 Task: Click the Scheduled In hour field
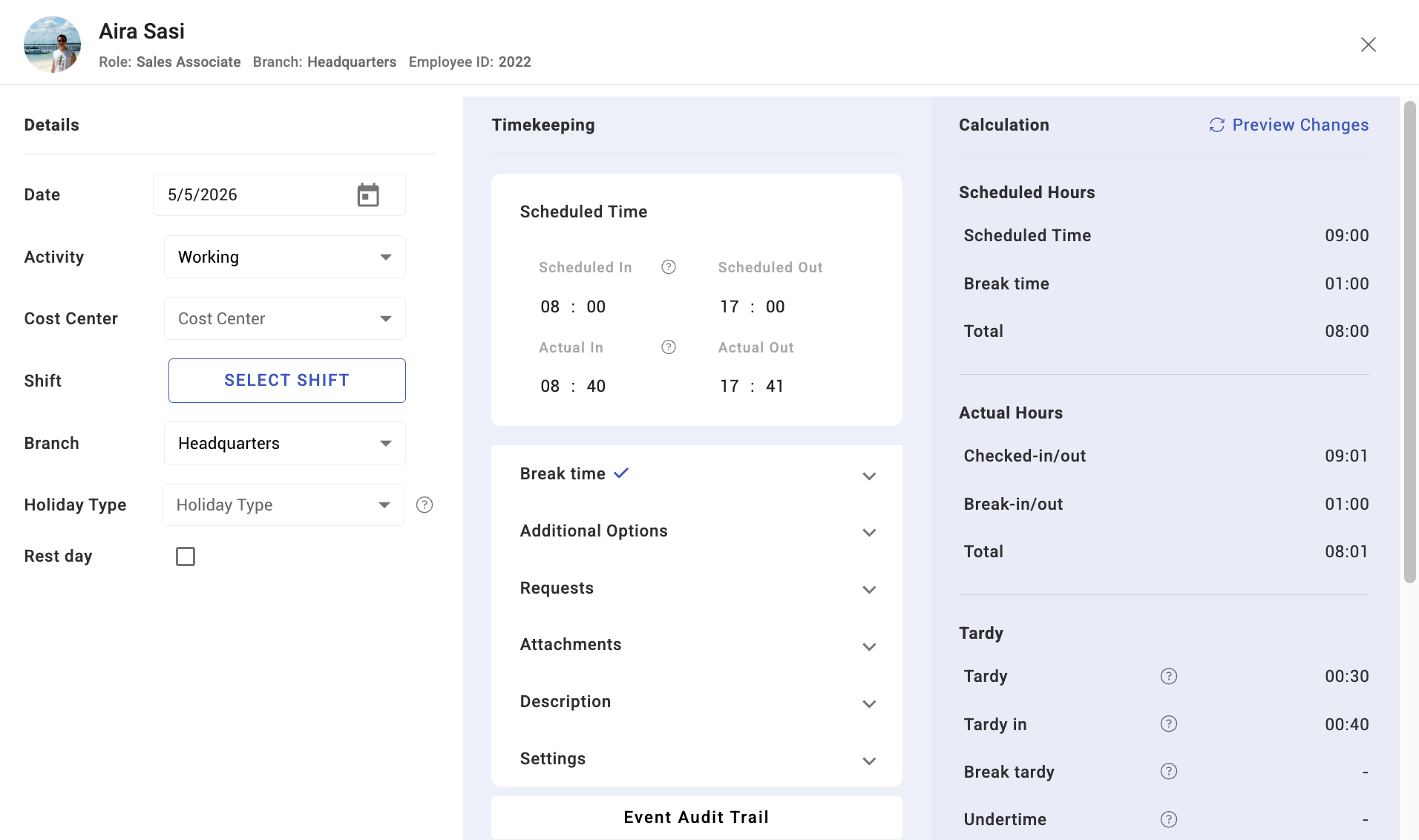pyautogui.click(x=550, y=307)
